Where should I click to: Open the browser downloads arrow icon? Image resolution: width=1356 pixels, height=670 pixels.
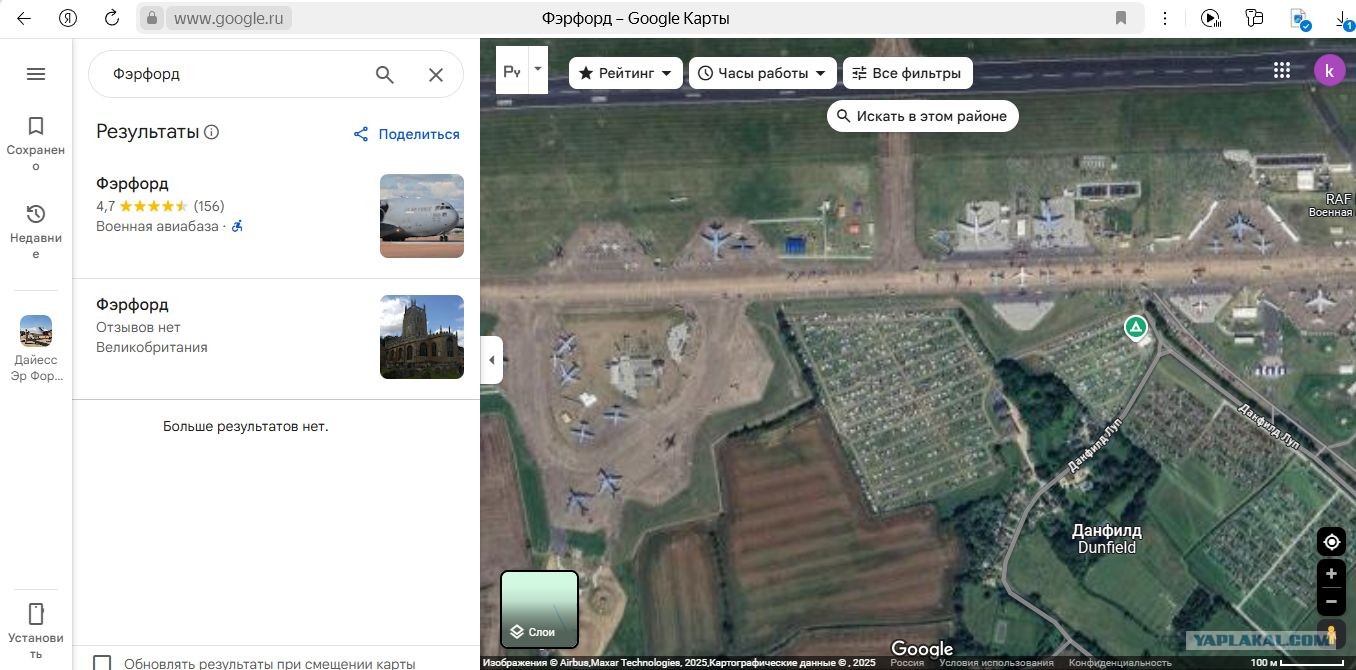(x=1343, y=18)
